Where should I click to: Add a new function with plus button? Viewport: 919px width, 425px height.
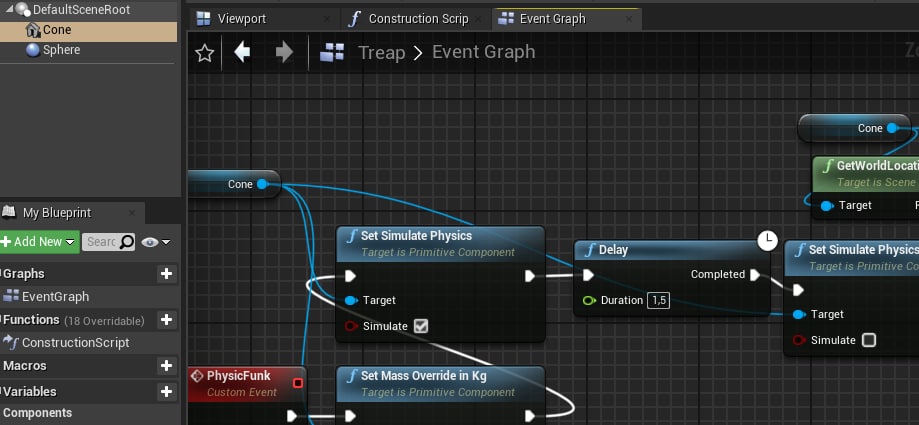pyautogui.click(x=166, y=319)
